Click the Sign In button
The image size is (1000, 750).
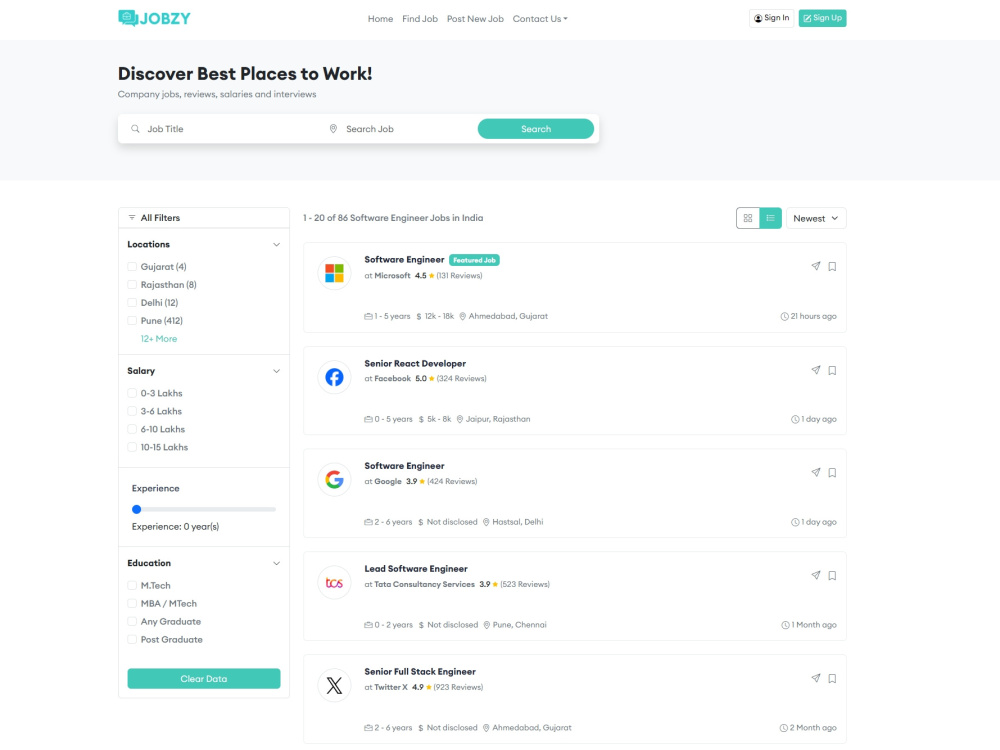(x=771, y=18)
